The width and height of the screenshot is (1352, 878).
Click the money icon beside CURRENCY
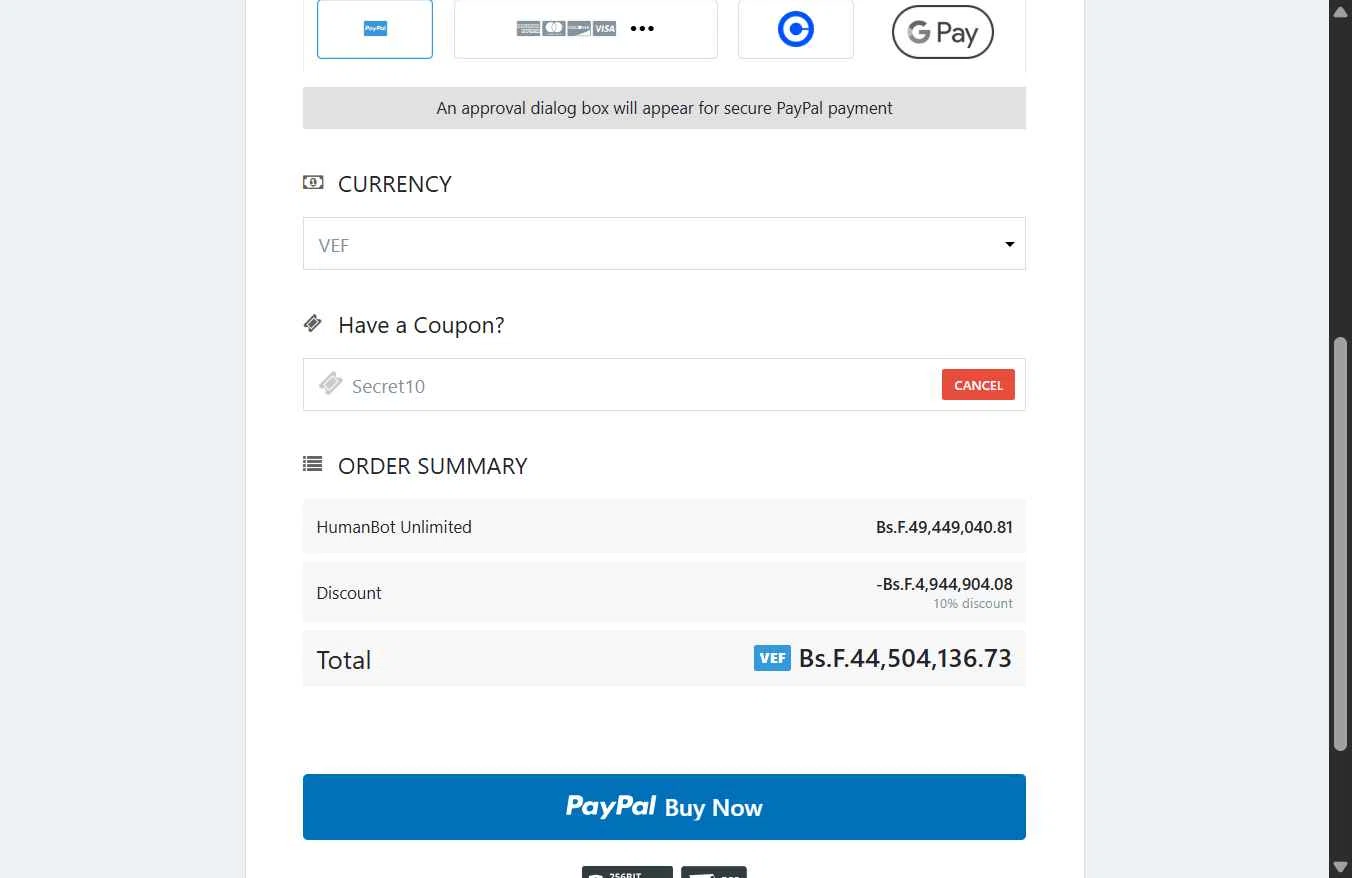313,182
